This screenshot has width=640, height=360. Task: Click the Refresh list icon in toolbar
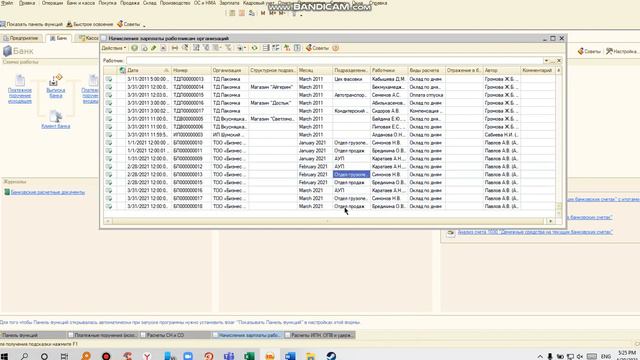tap(254, 48)
